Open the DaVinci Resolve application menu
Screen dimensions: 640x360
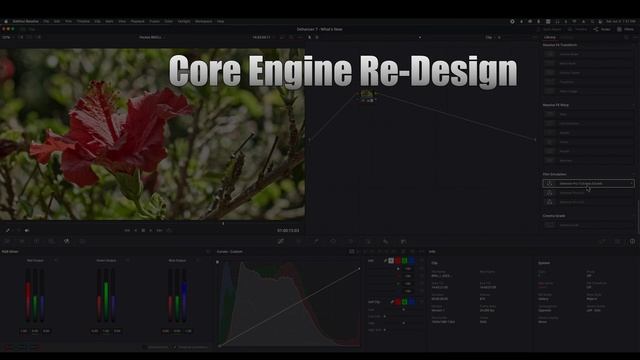coord(25,21)
